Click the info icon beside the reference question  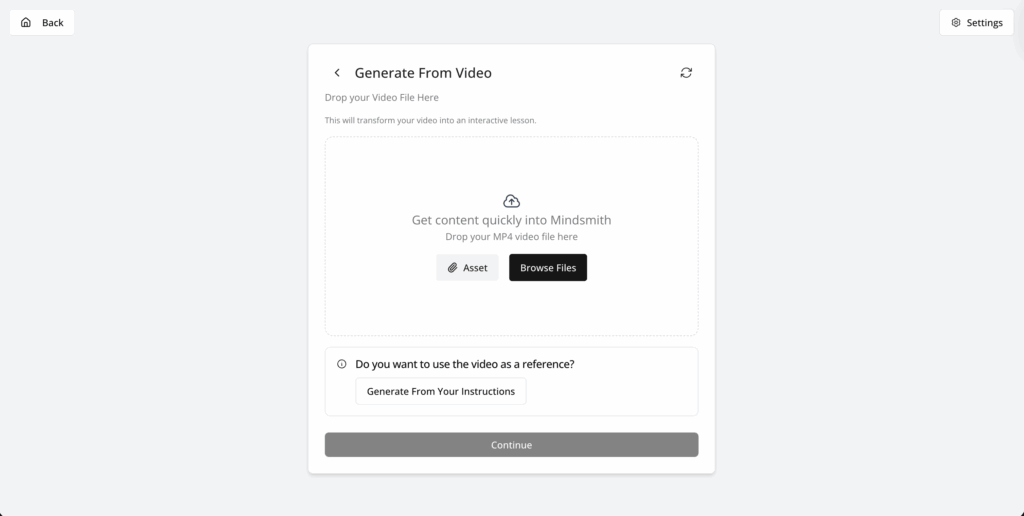click(x=342, y=364)
